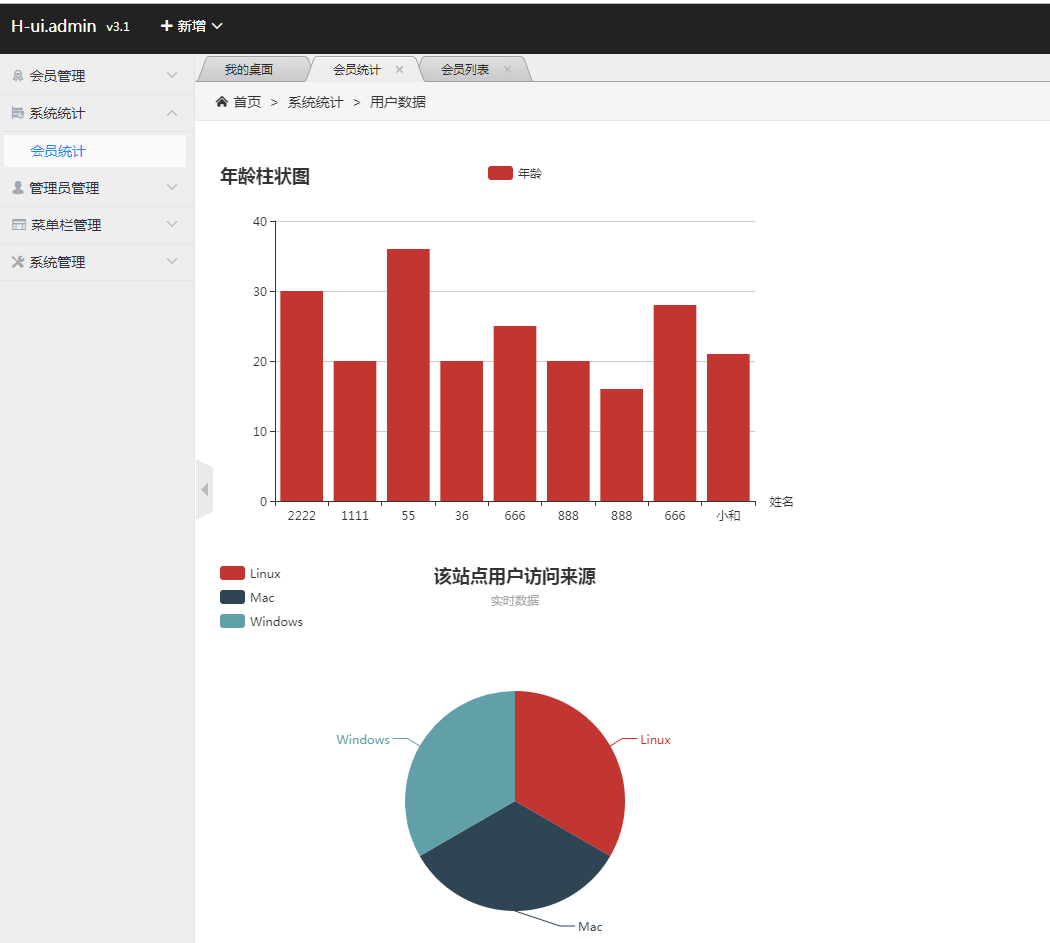Click 首页 in the breadcrumb
1050x943 pixels.
click(x=247, y=102)
